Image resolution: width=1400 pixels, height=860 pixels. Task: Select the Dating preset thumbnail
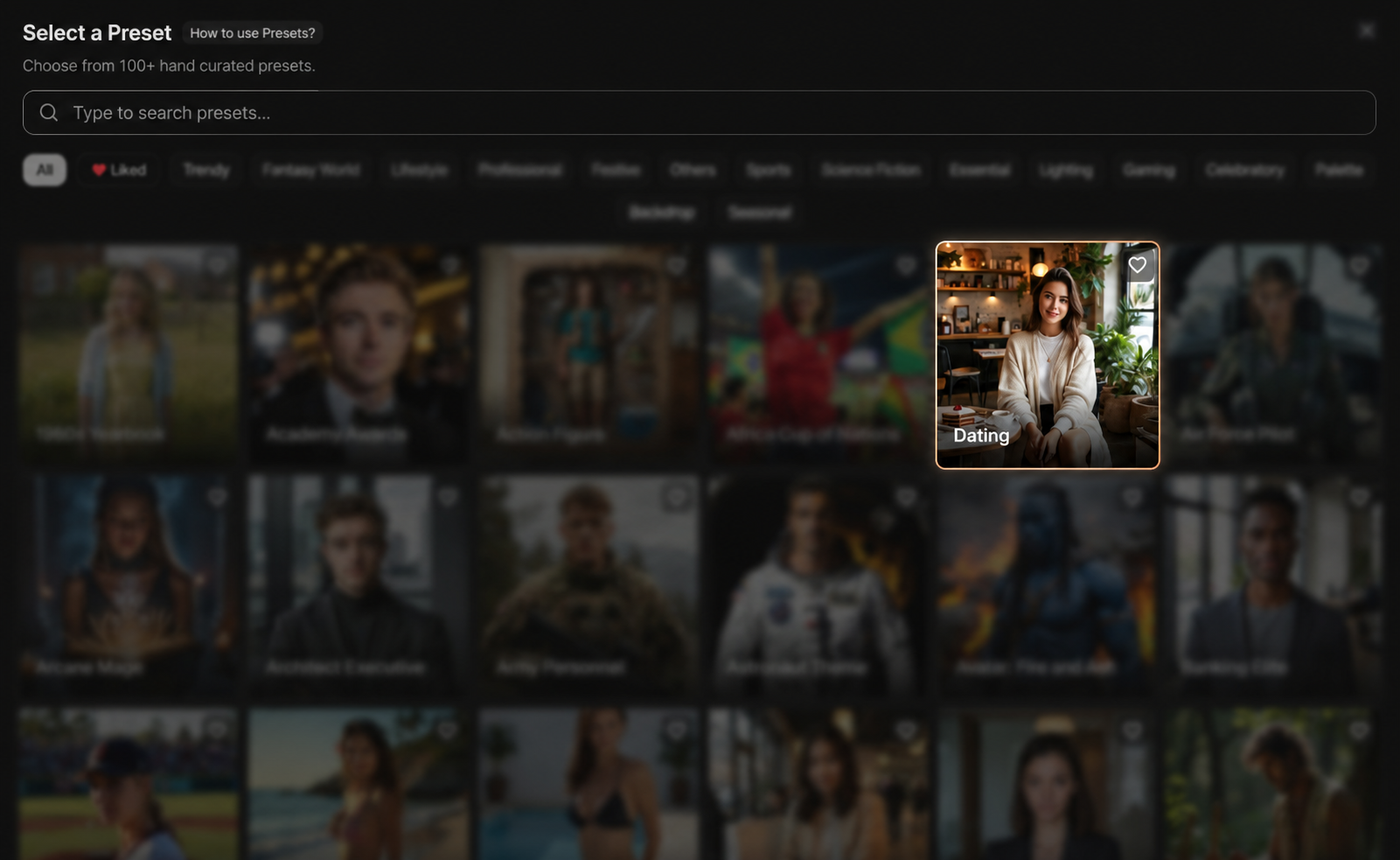pyautogui.click(x=1048, y=355)
